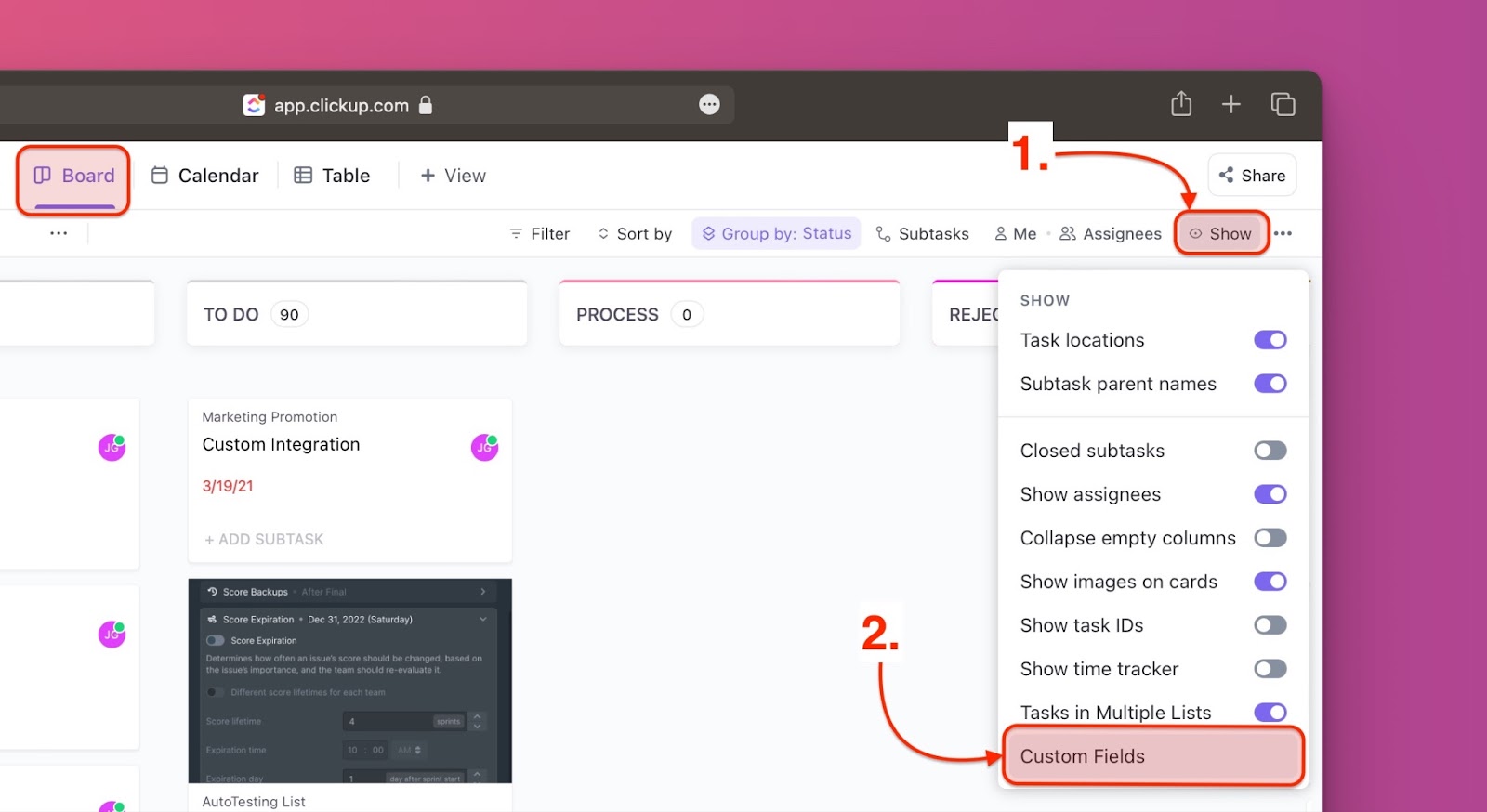
Task: Open the toolbar more options ellipsis beside Show
Action: (1283, 234)
